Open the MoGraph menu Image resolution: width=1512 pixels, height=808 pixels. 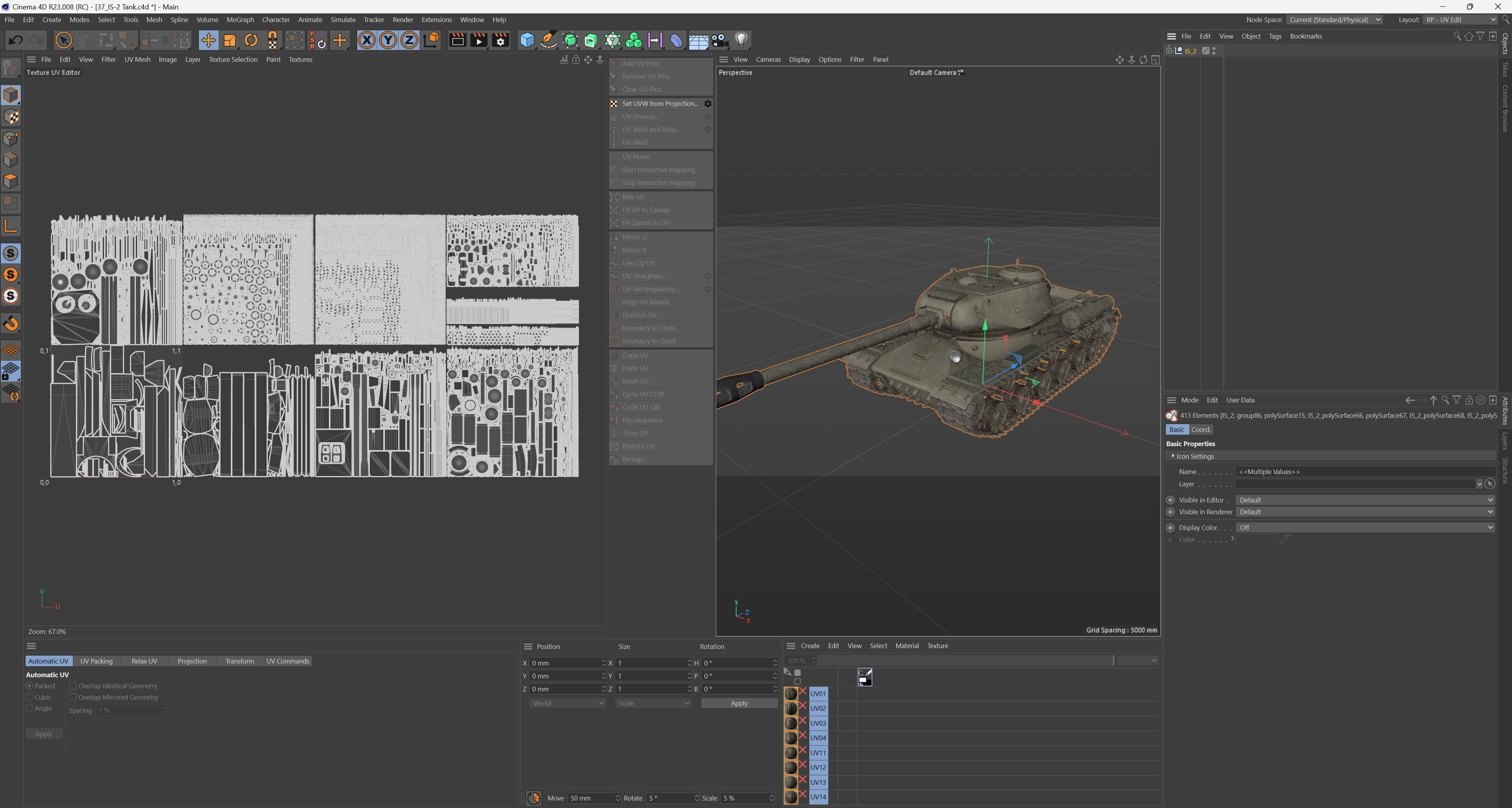pos(240,20)
